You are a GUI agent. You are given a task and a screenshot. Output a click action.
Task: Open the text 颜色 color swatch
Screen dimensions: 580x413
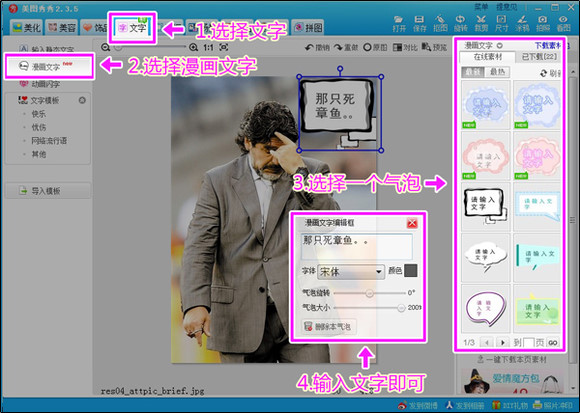pyautogui.click(x=411, y=271)
